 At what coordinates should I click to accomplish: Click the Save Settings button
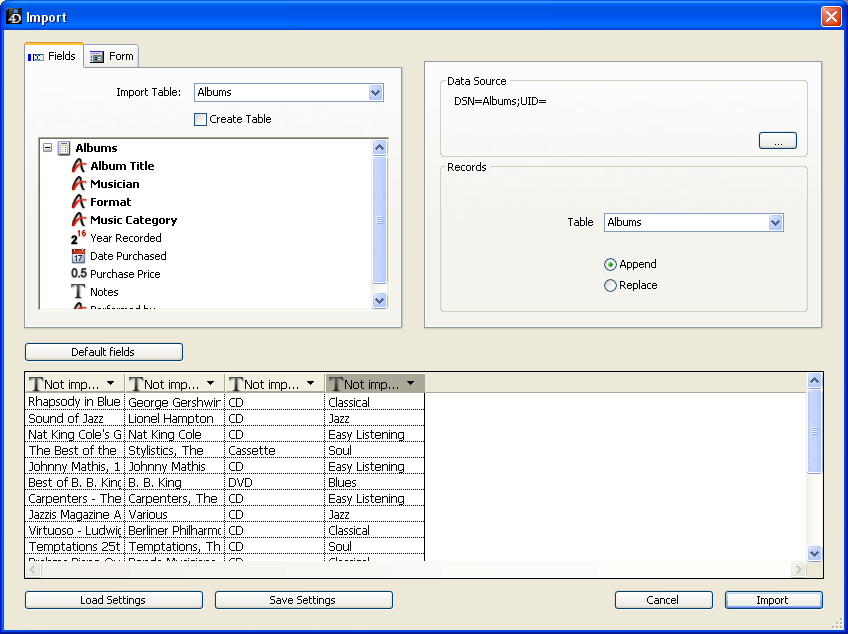click(303, 600)
